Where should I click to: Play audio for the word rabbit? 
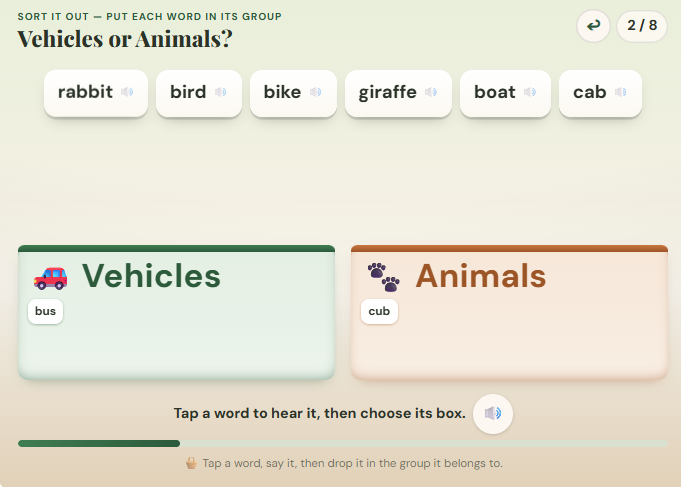(x=127, y=92)
